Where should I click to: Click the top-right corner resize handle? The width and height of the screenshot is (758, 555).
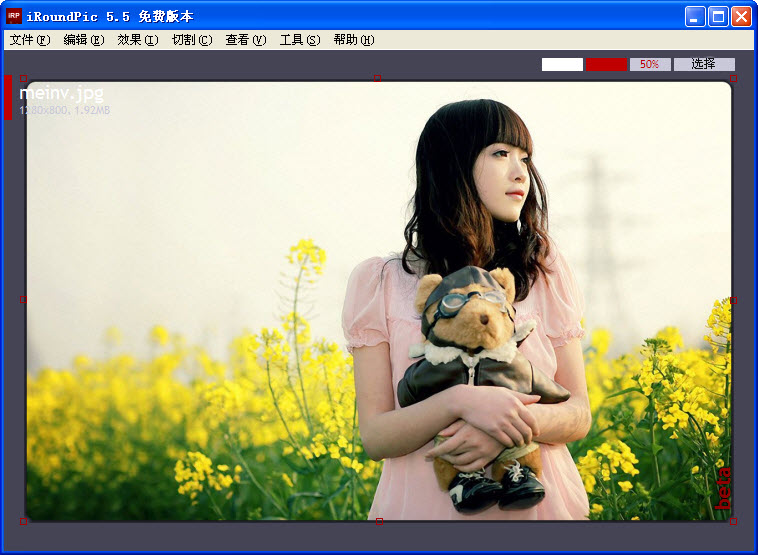click(733, 78)
